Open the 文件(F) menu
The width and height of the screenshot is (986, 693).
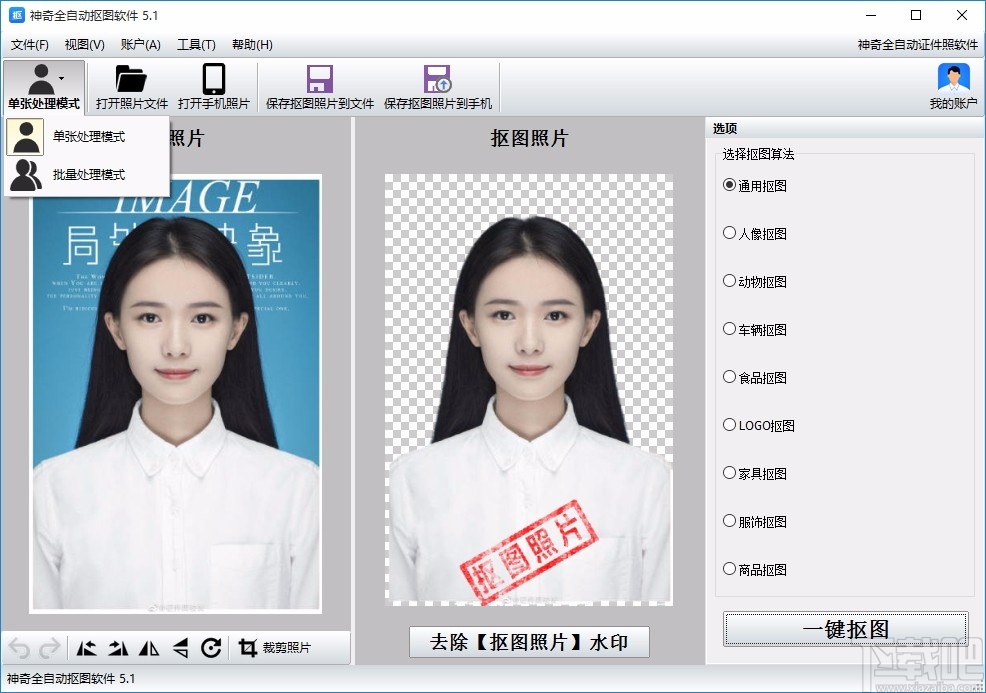pyautogui.click(x=30, y=45)
